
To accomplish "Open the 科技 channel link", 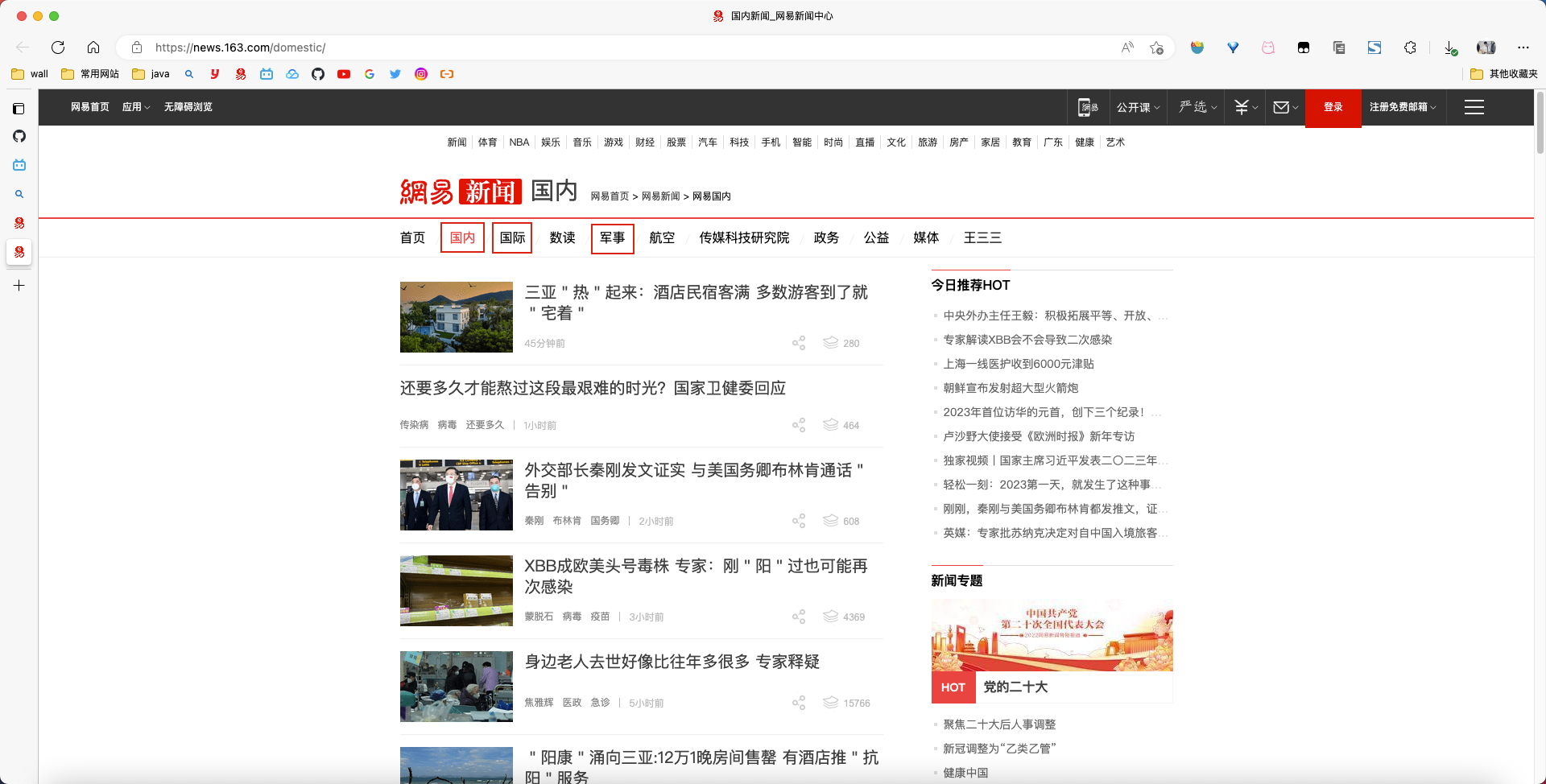I will 739,142.
